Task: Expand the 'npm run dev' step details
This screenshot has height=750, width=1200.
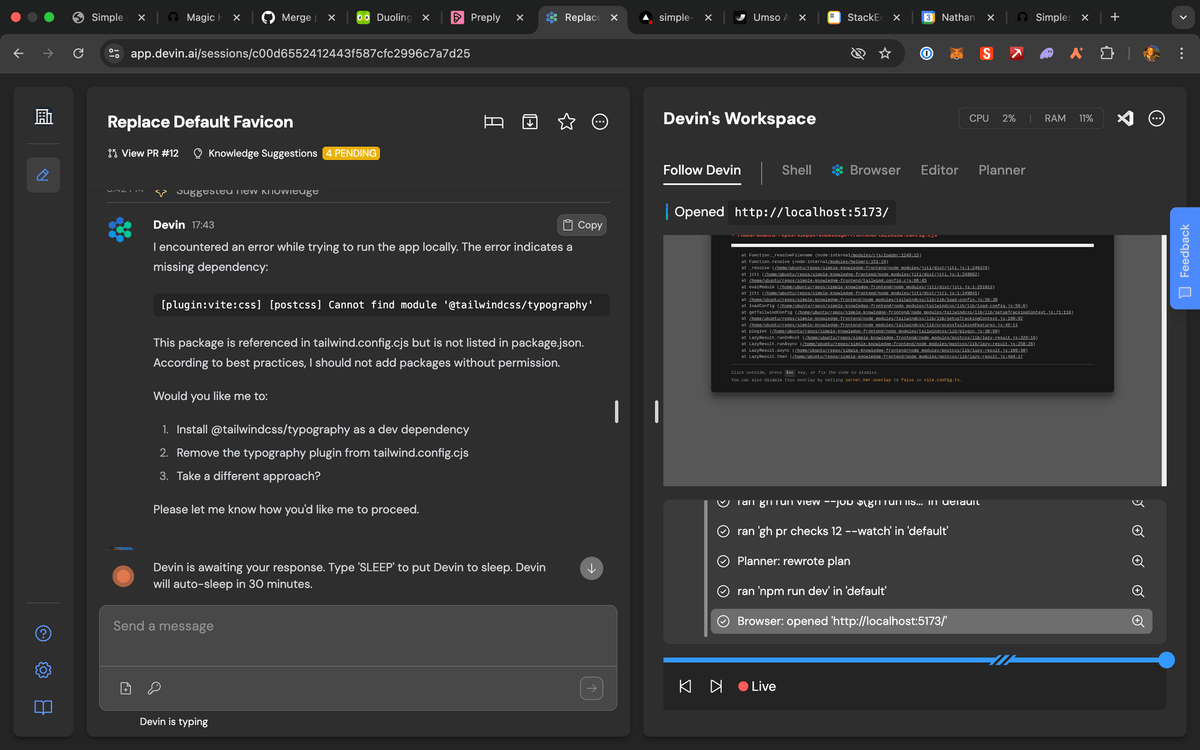Action: click(x=1138, y=591)
